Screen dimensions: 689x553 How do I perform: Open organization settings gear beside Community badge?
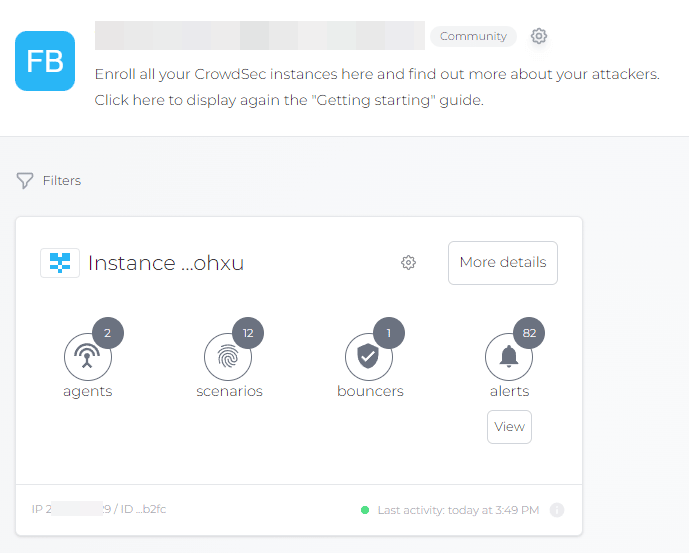539,36
